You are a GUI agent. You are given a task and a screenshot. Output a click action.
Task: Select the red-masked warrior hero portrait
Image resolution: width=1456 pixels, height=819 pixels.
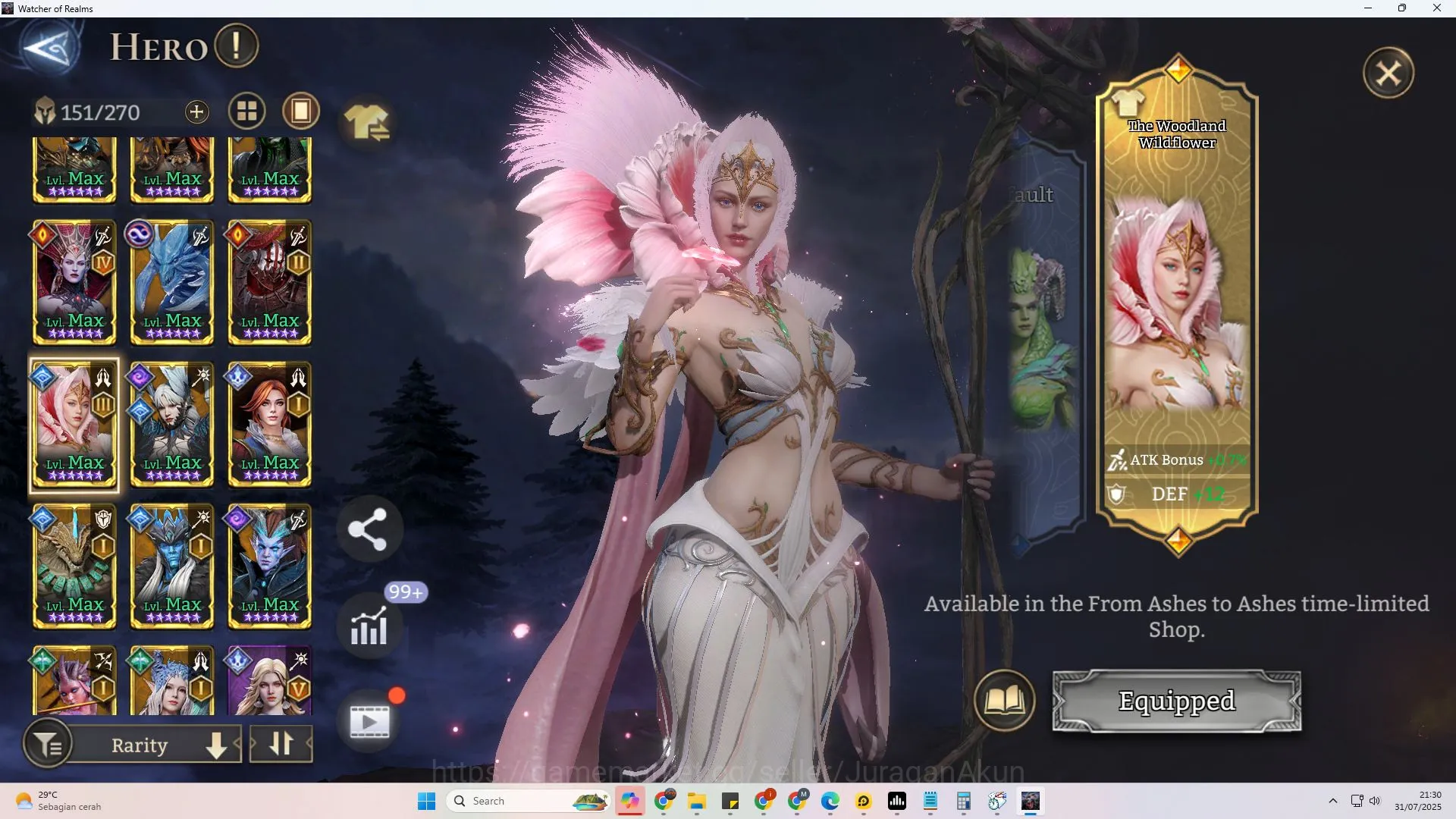point(270,283)
